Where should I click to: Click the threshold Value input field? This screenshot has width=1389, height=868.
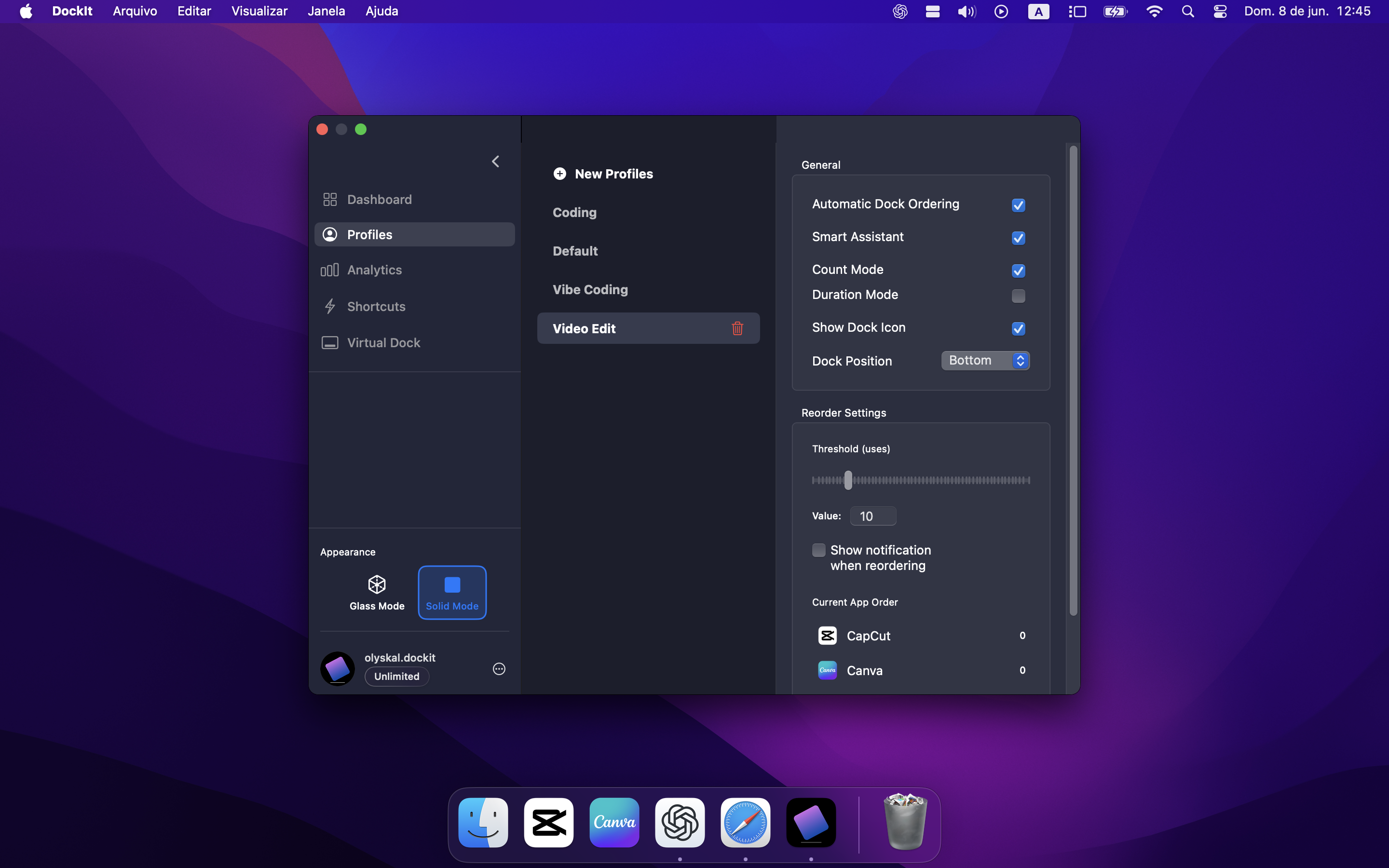(872, 516)
